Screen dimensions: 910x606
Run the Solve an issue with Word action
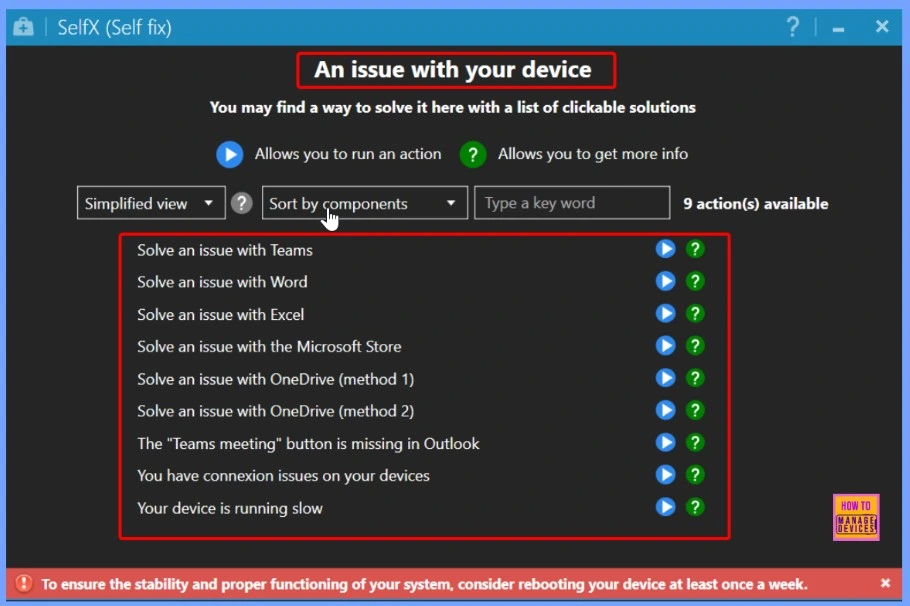coord(665,282)
